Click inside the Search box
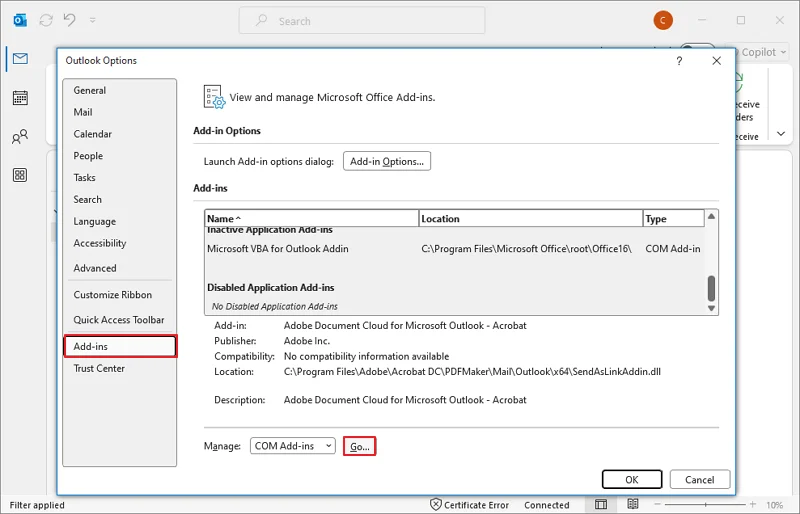 tap(362, 20)
